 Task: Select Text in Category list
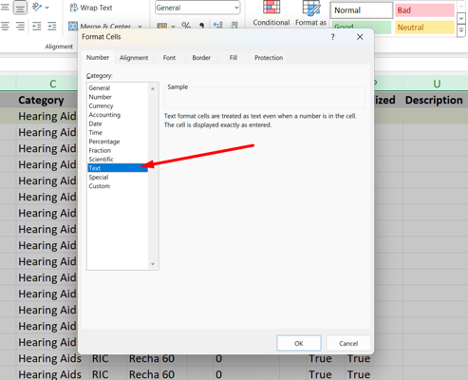click(x=118, y=168)
